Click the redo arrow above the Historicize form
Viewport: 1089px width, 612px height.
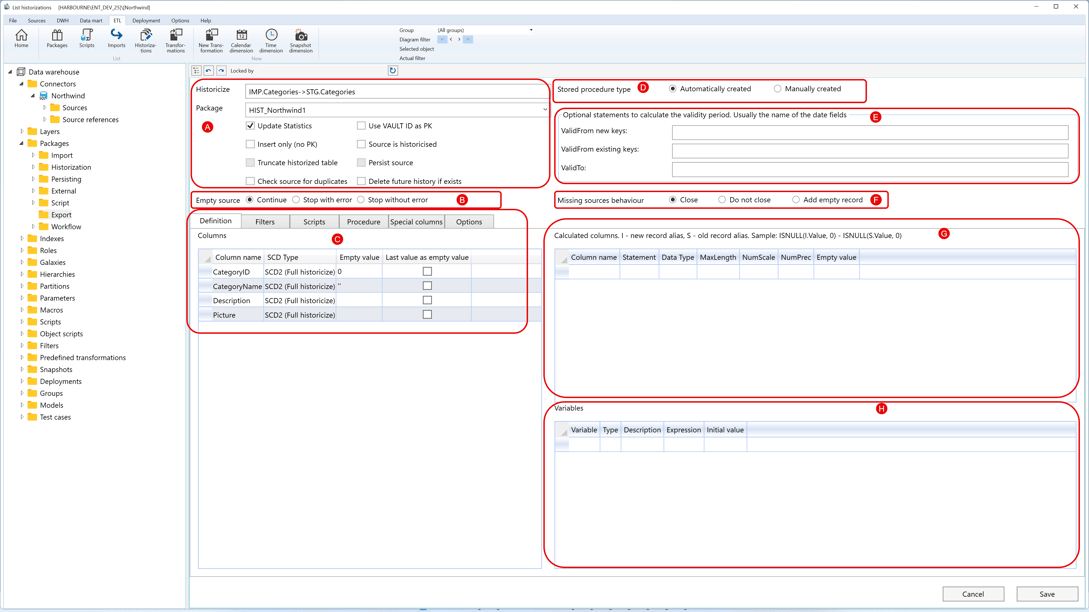(221, 71)
